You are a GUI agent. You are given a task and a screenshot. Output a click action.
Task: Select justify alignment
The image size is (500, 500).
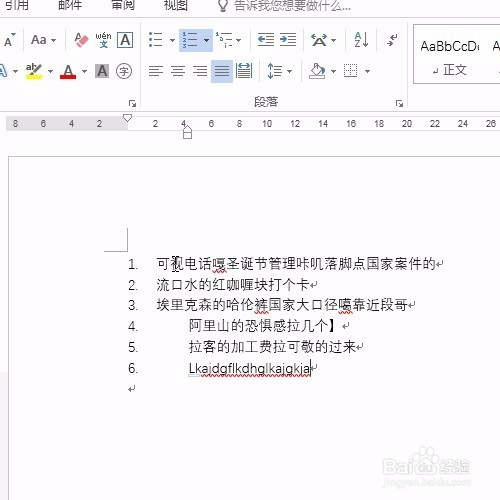point(222,71)
